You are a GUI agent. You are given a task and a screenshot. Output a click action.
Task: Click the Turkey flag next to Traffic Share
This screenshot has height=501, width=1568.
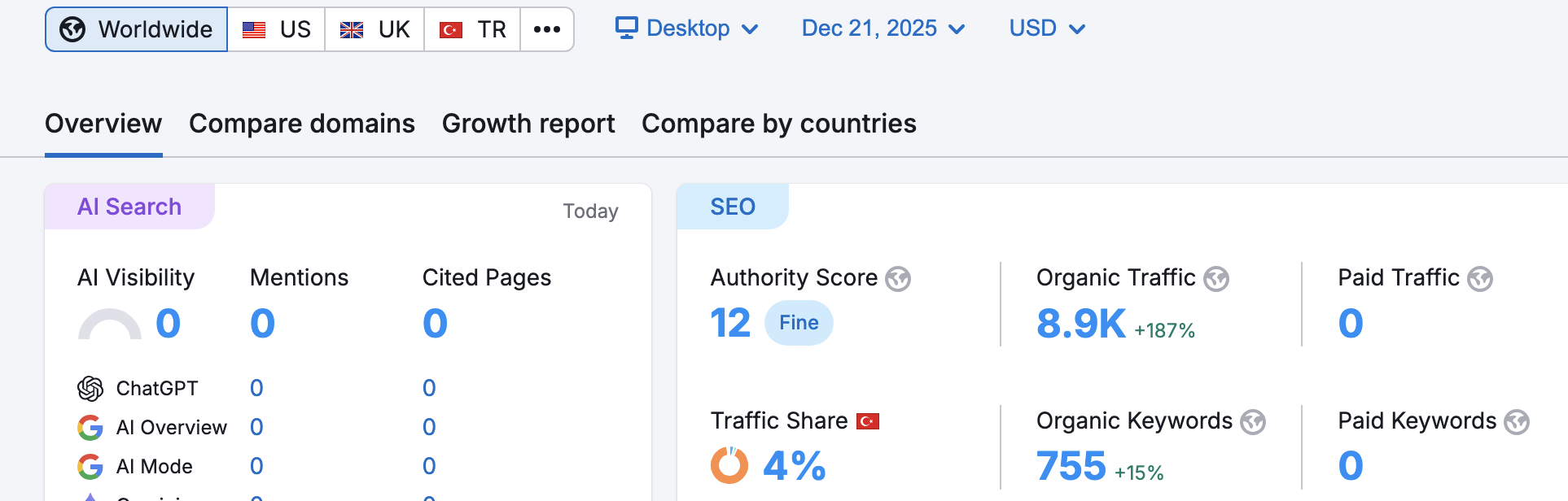point(868,421)
